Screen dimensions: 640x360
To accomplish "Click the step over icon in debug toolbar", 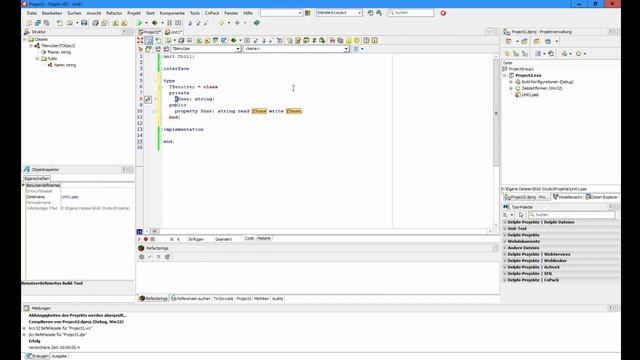I will click(198, 23).
